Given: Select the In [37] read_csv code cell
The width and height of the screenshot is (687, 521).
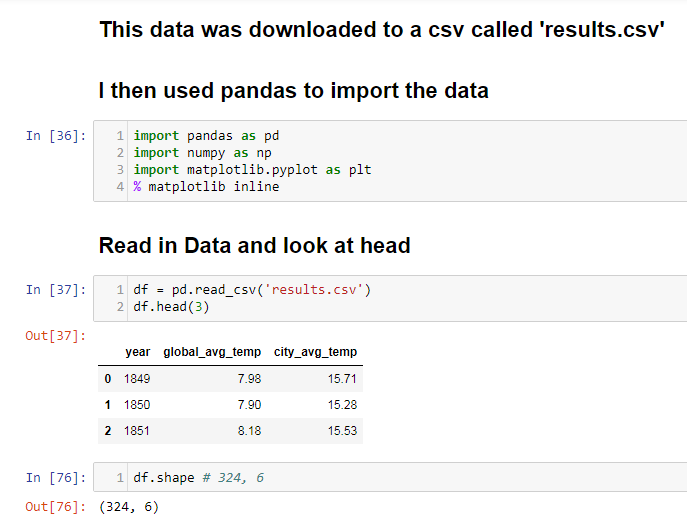Looking at the screenshot, I should pos(390,298).
